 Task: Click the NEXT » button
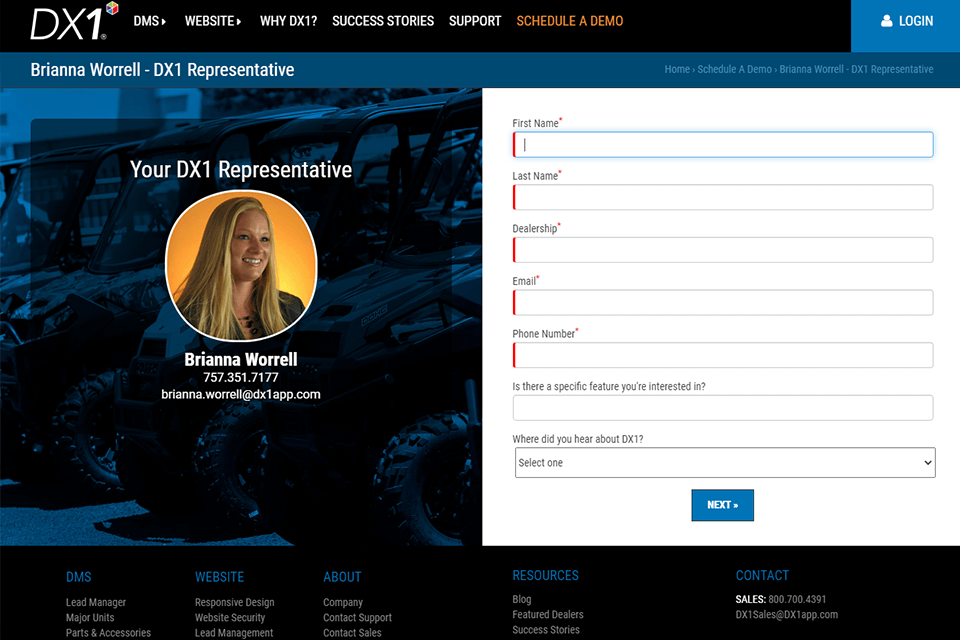point(722,505)
